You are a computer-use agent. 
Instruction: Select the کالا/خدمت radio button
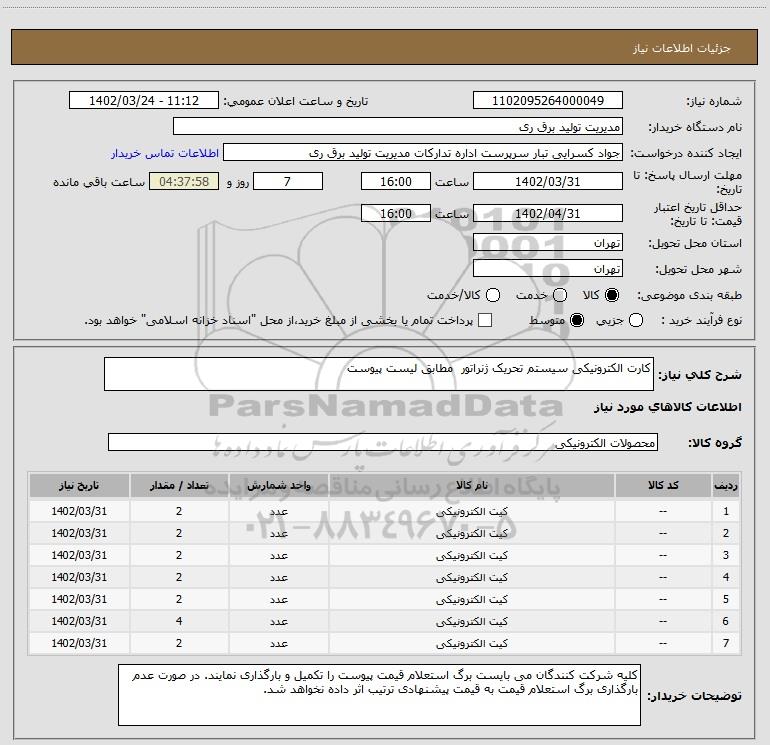click(x=493, y=295)
